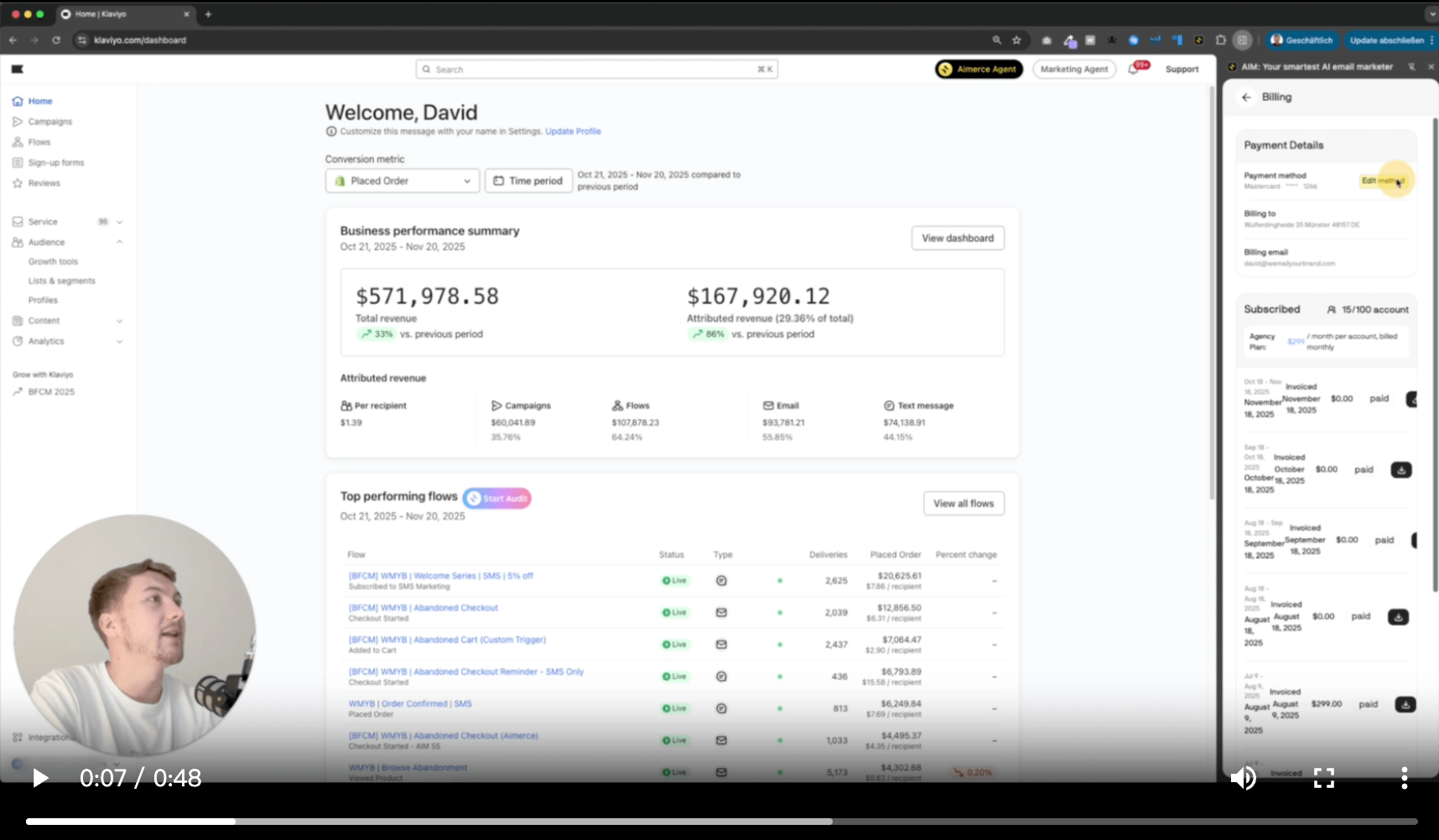
Task: Click the notifications bell icon
Action: 1134,70
